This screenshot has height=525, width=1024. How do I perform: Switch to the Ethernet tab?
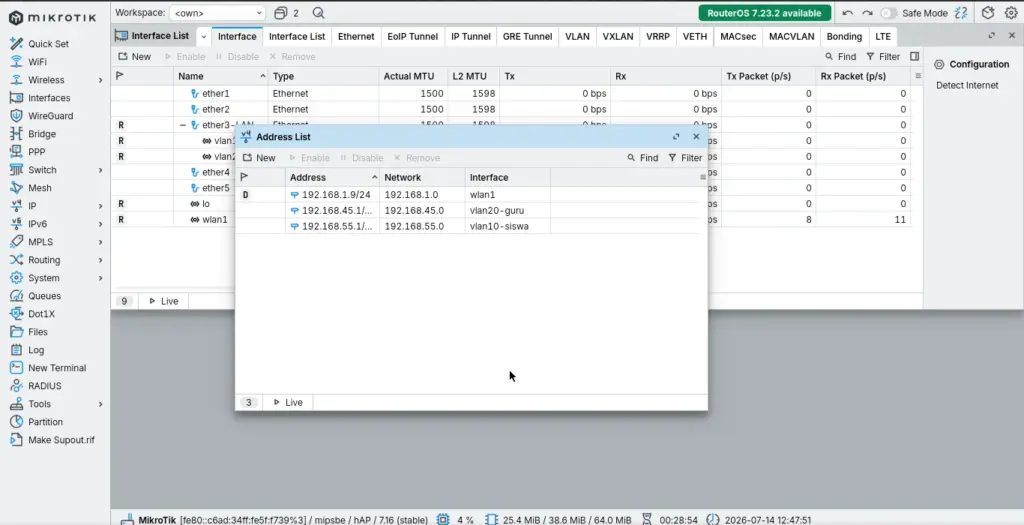356,37
